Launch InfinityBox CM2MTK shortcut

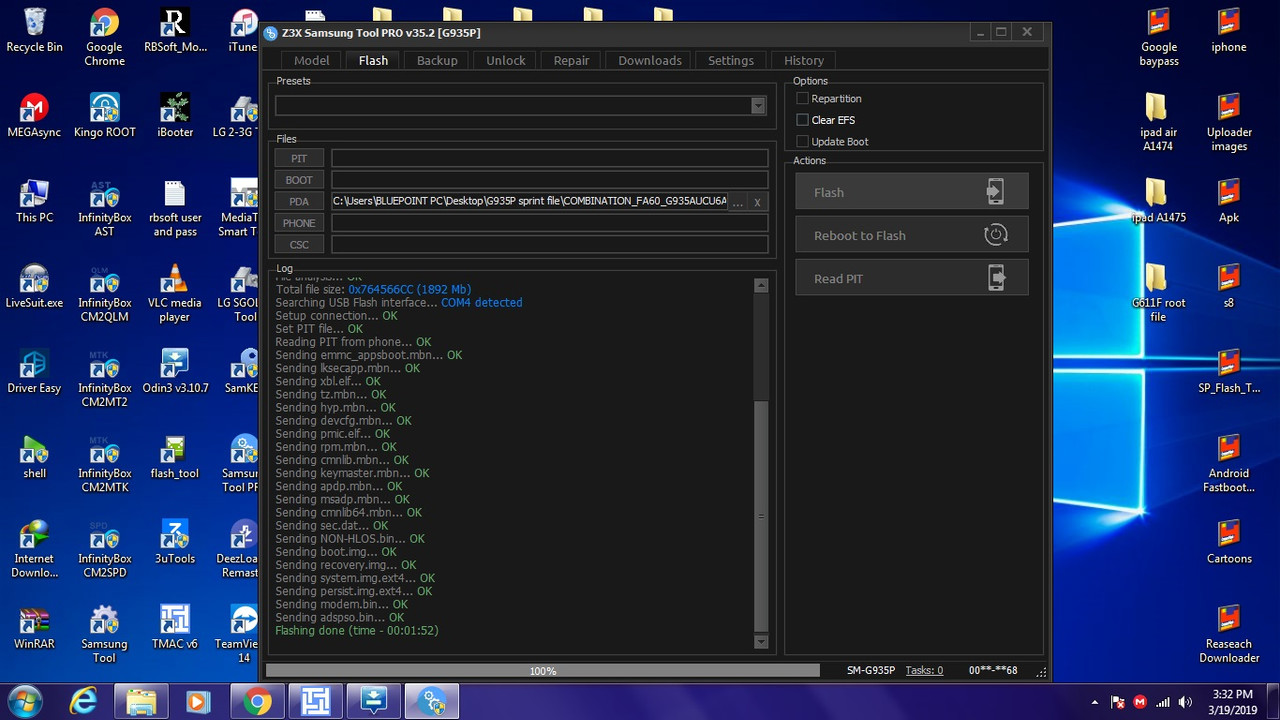(104, 464)
